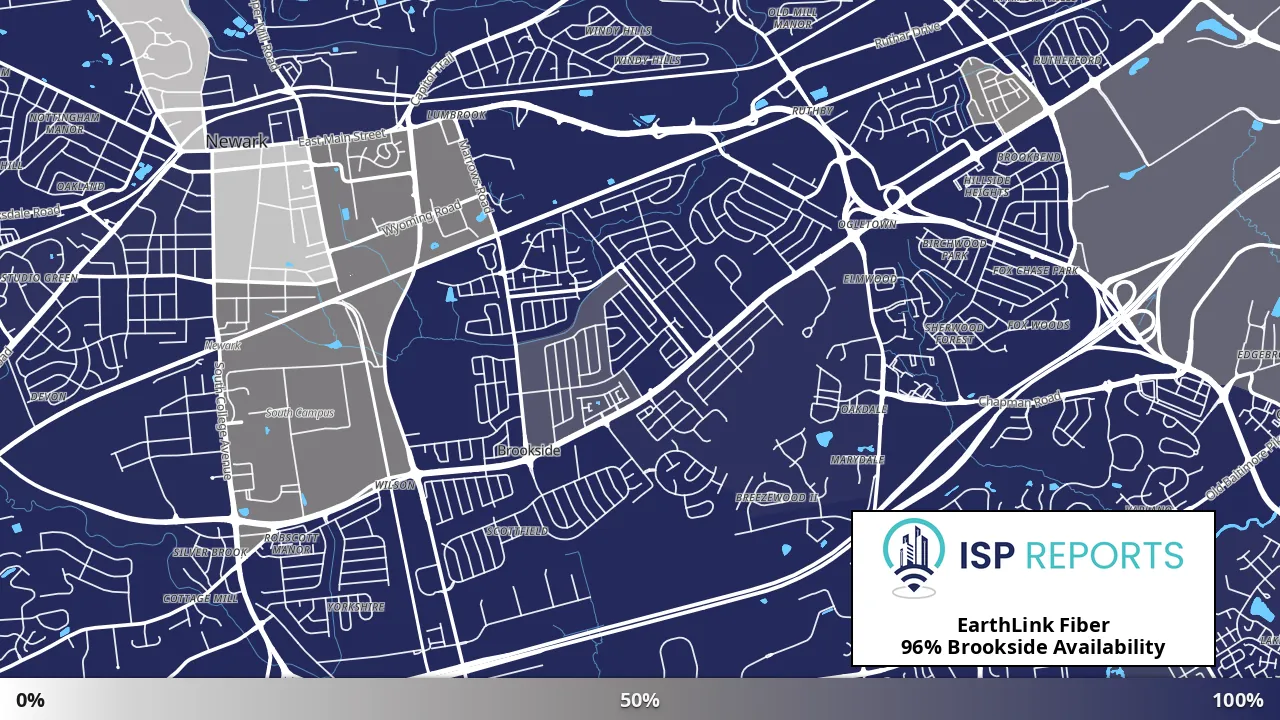
Task: Click the Nottingham Manor label
Action: (65, 123)
